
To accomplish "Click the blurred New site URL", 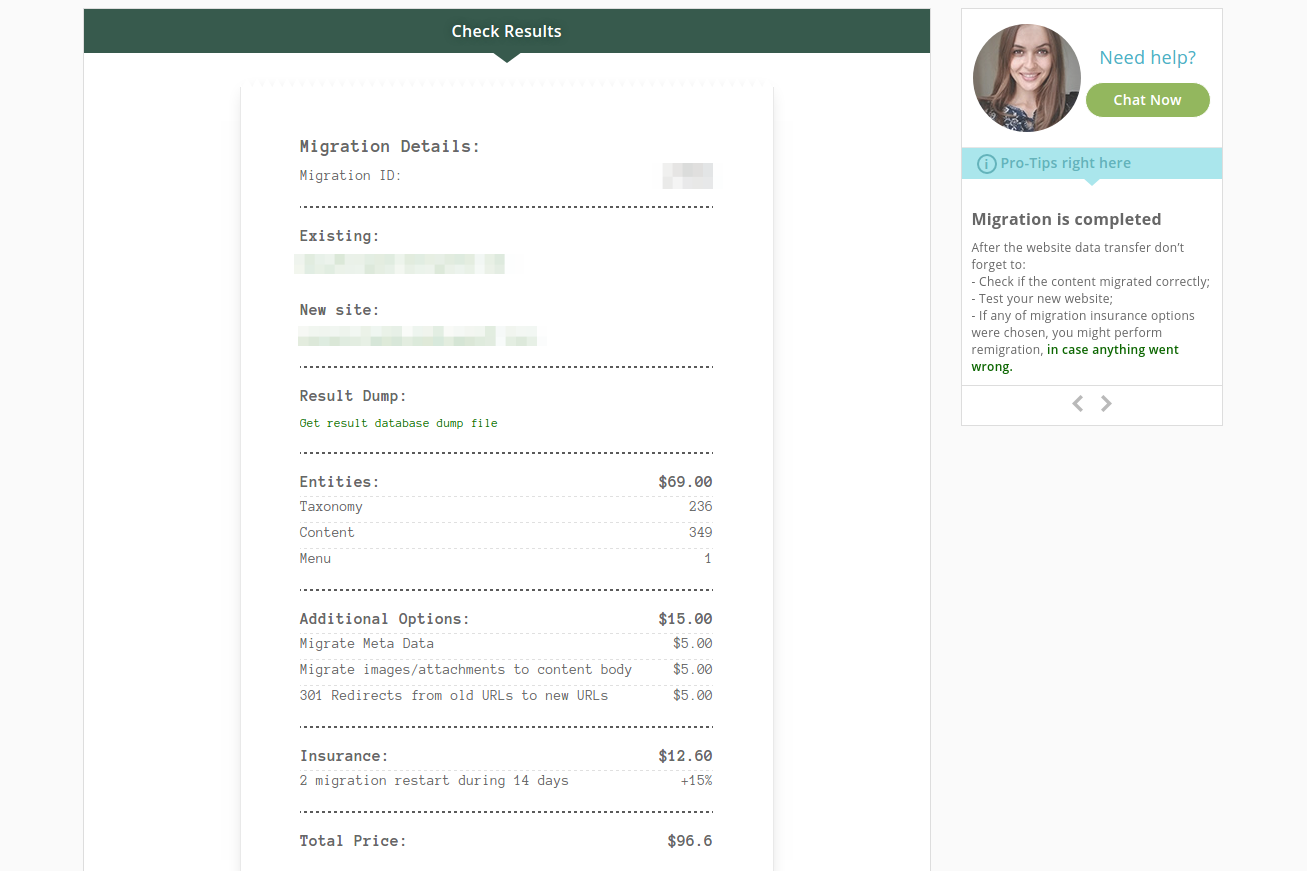I will click(x=416, y=336).
